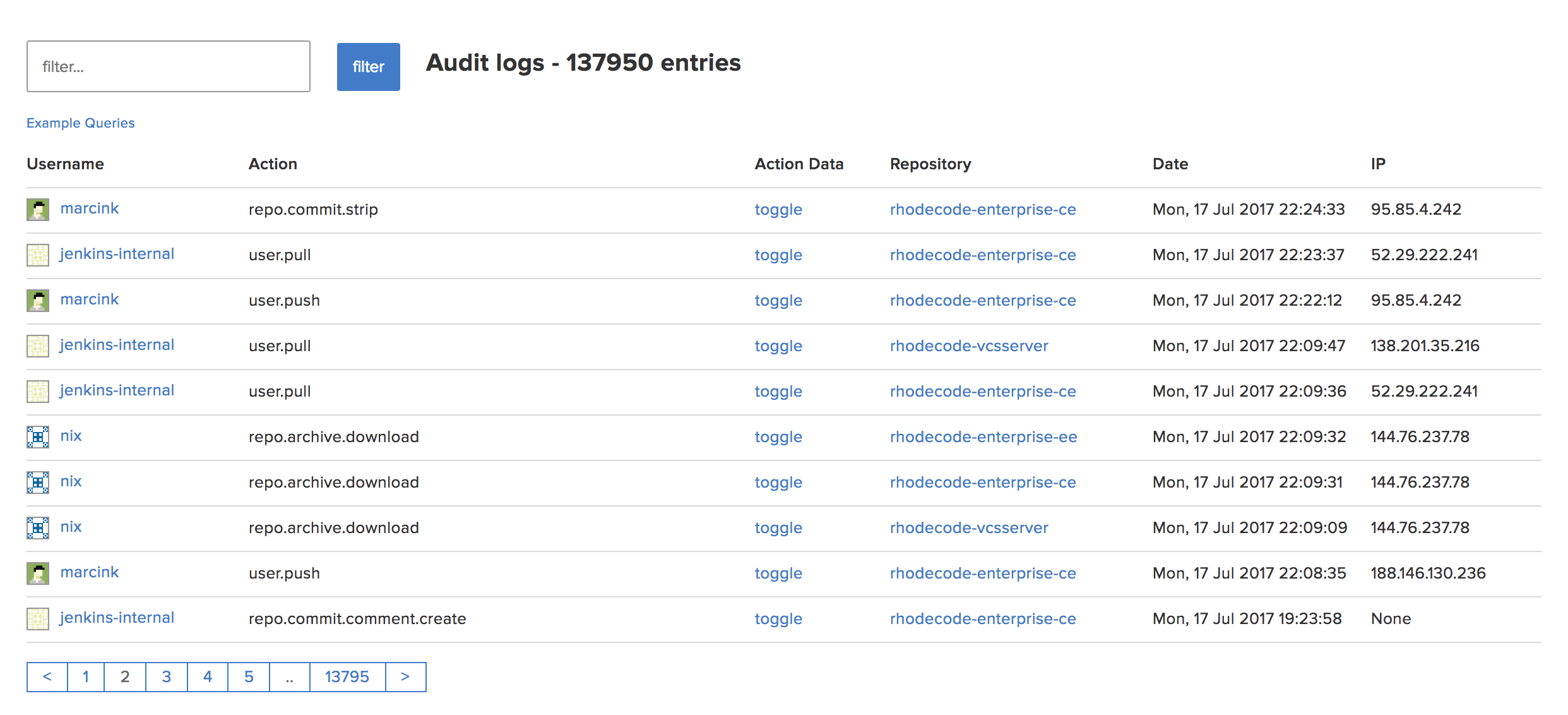The image size is (1568, 715).
Task: Click jenkins-internal avatar in rhodecode-vcsserver pull row
Action: pyautogui.click(x=38, y=346)
